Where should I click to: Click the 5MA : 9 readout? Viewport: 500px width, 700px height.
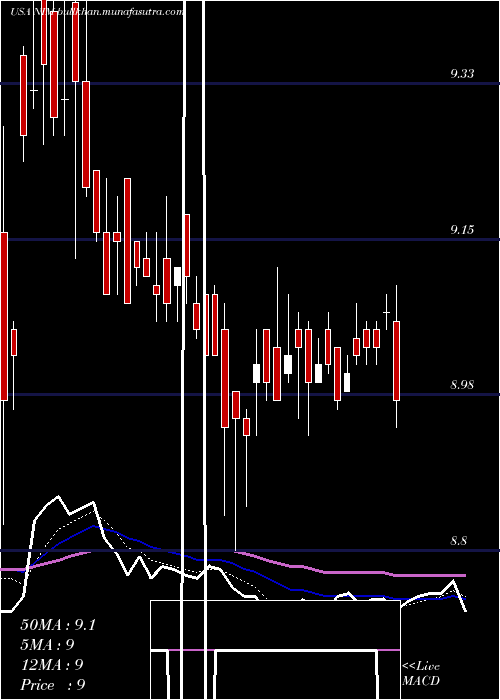(x=47, y=645)
